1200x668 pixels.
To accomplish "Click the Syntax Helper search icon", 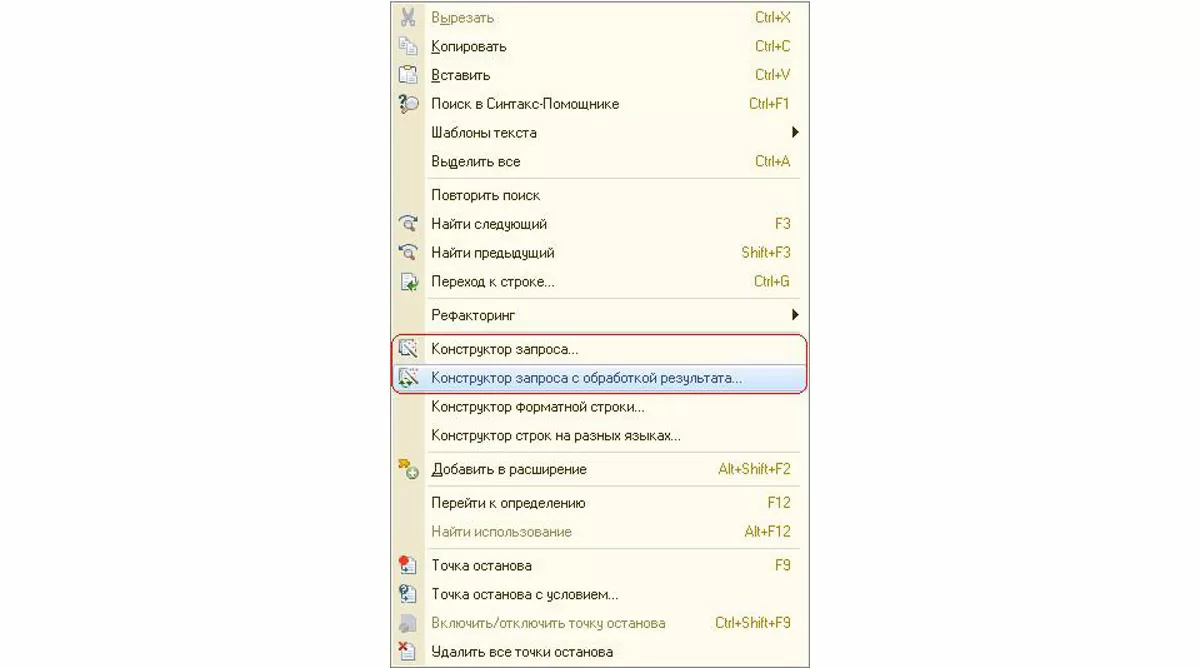I will point(407,104).
